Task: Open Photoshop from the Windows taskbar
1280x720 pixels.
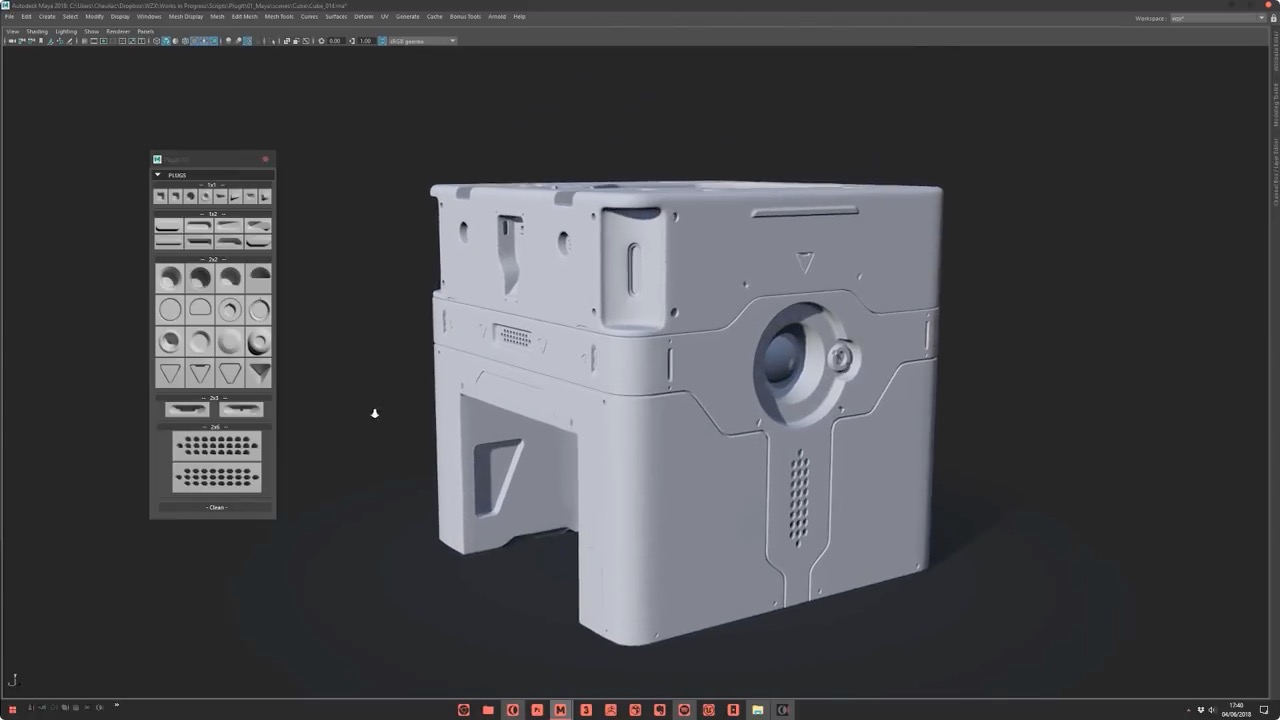Action: coord(537,710)
